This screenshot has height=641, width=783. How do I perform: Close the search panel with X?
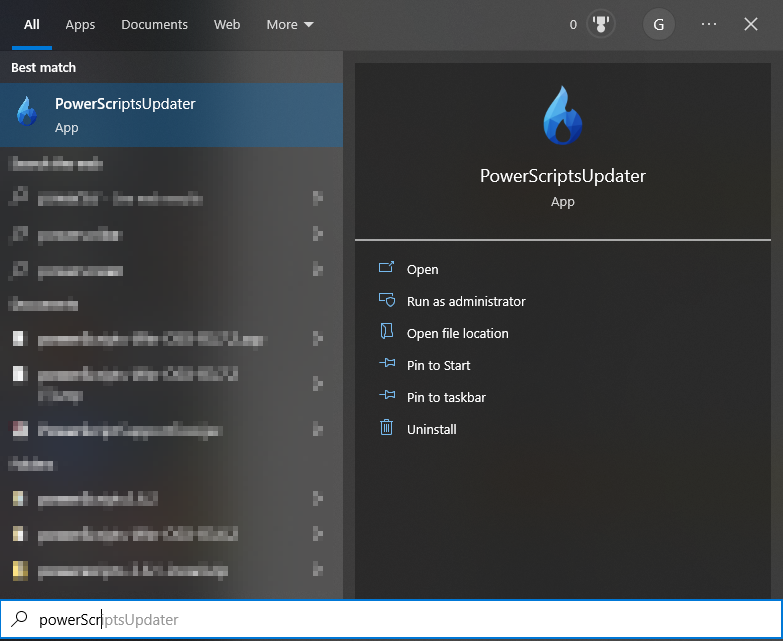click(751, 24)
